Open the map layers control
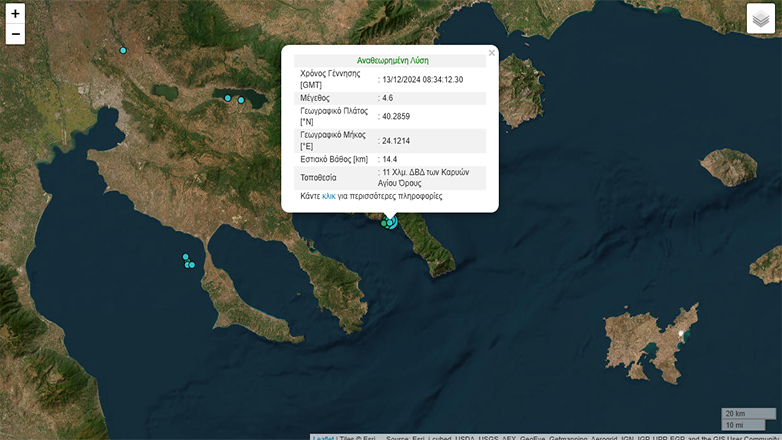 tap(760, 19)
